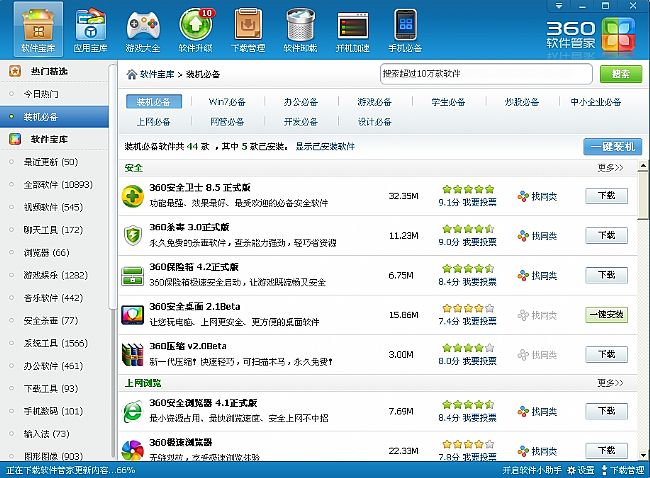Click the green 搜索 button
Image resolution: width=650 pixels, height=478 pixels.
point(621,74)
